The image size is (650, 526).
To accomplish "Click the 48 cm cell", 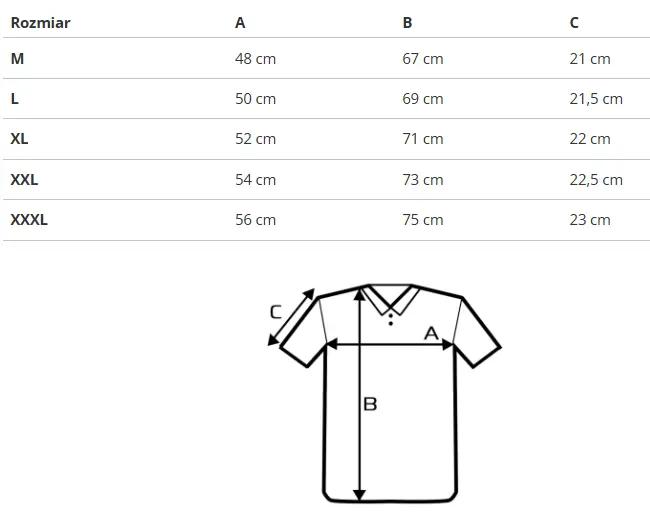I will (x=255, y=59).
